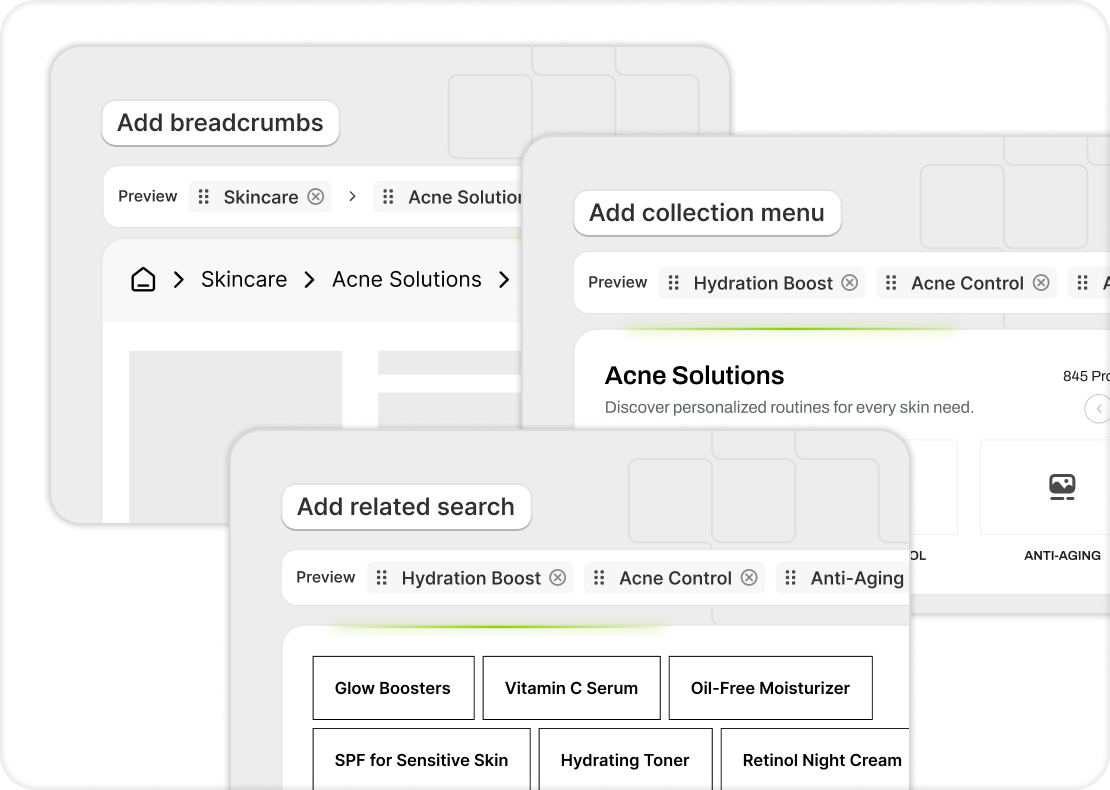Viewport: 1110px width, 790px height.
Task: Select the Glow Boosters search suggestion
Action: pos(393,688)
